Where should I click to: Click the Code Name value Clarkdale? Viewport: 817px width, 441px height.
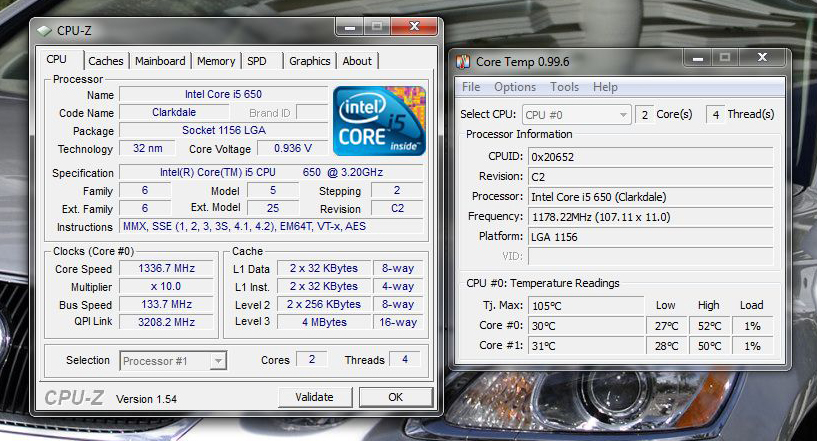coord(174,113)
